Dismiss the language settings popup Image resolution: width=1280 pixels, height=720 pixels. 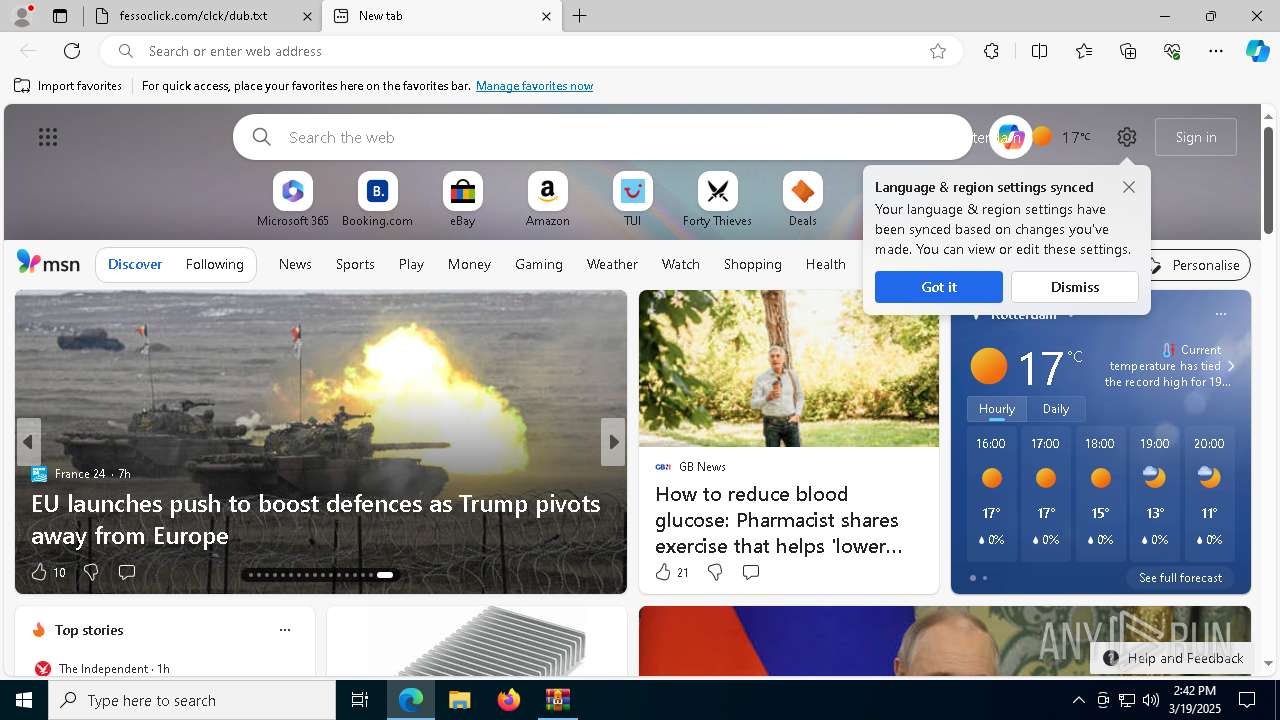point(1075,287)
